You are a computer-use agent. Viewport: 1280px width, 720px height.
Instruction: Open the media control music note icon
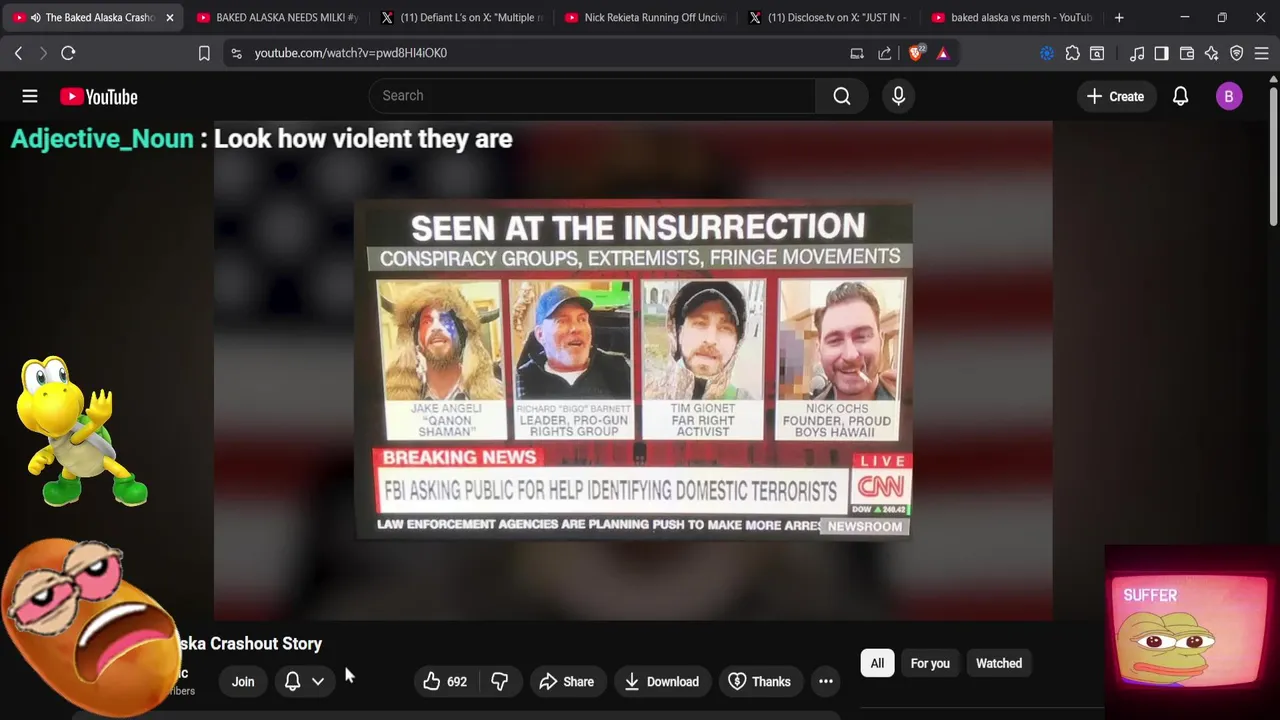pyautogui.click(x=1137, y=53)
